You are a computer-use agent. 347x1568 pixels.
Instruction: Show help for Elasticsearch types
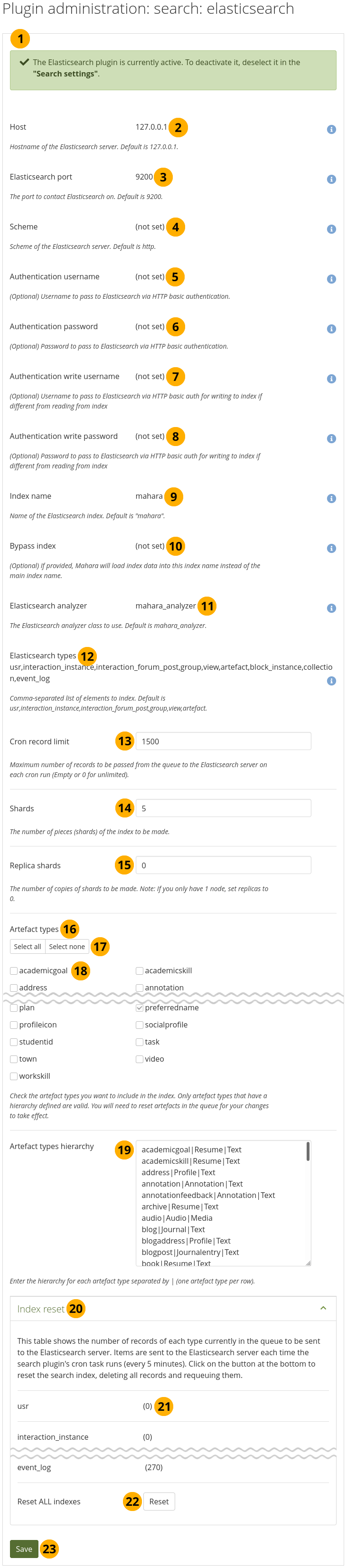[331, 681]
